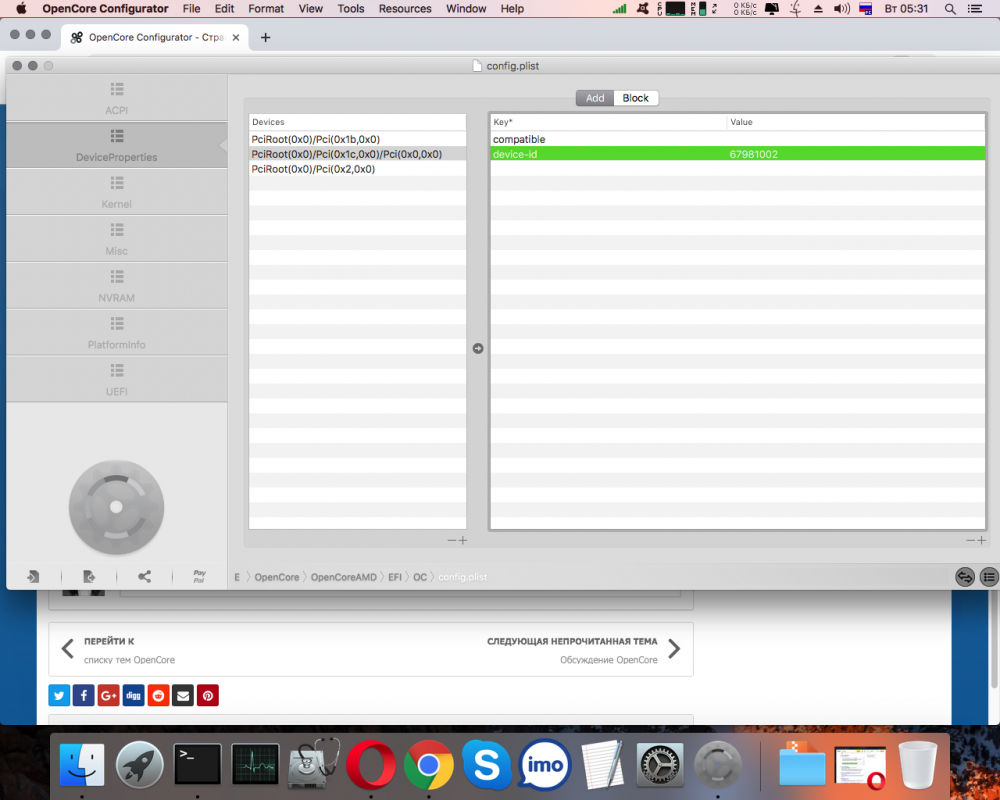The width and height of the screenshot is (1000, 800).
Task: Open the Format menu
Action: (x=266, y=8)
